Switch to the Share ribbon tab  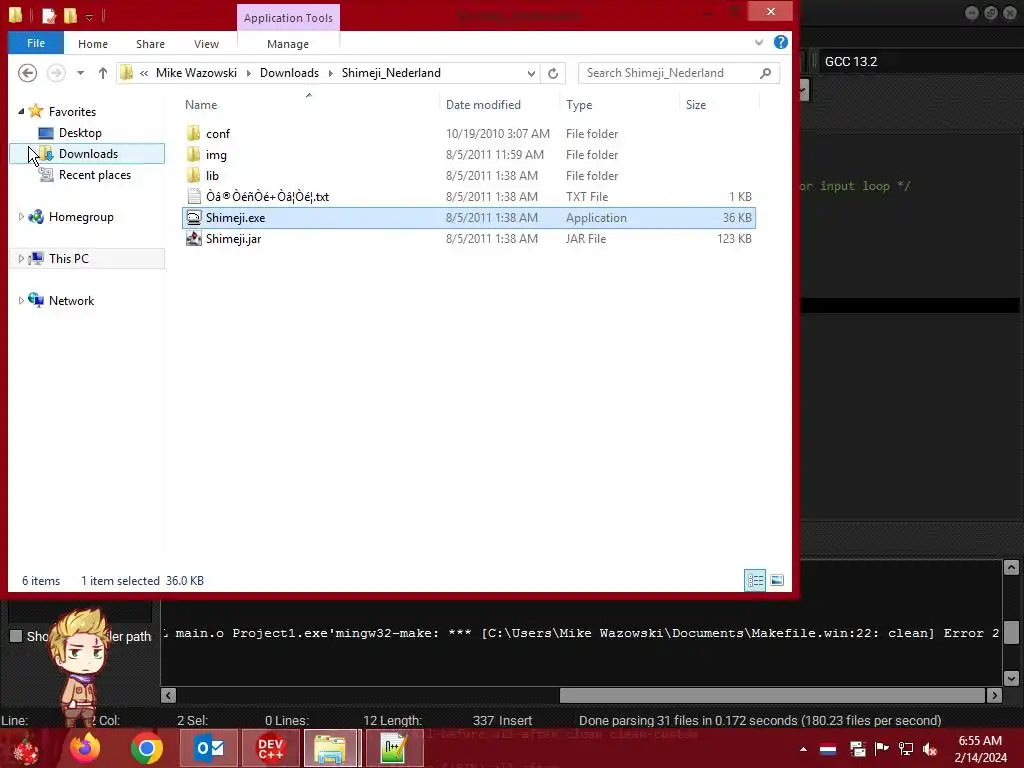[x=150, y=44]
